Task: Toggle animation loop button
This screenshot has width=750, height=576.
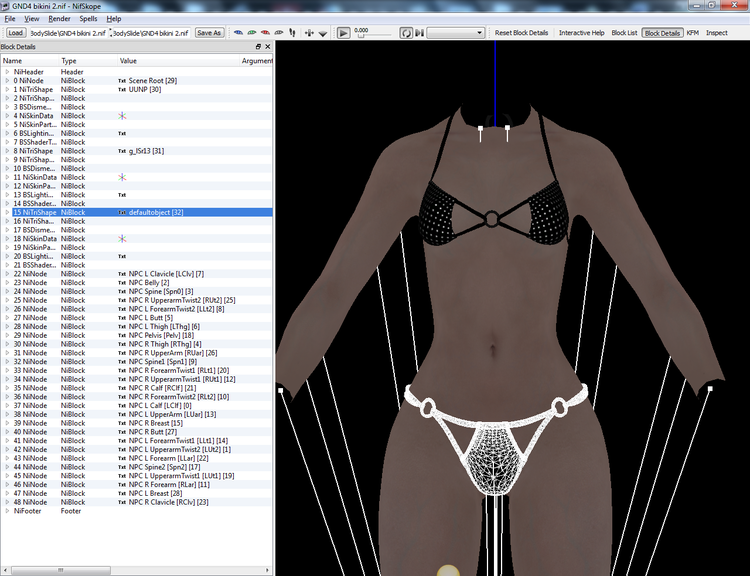Action: coord(406,33)
